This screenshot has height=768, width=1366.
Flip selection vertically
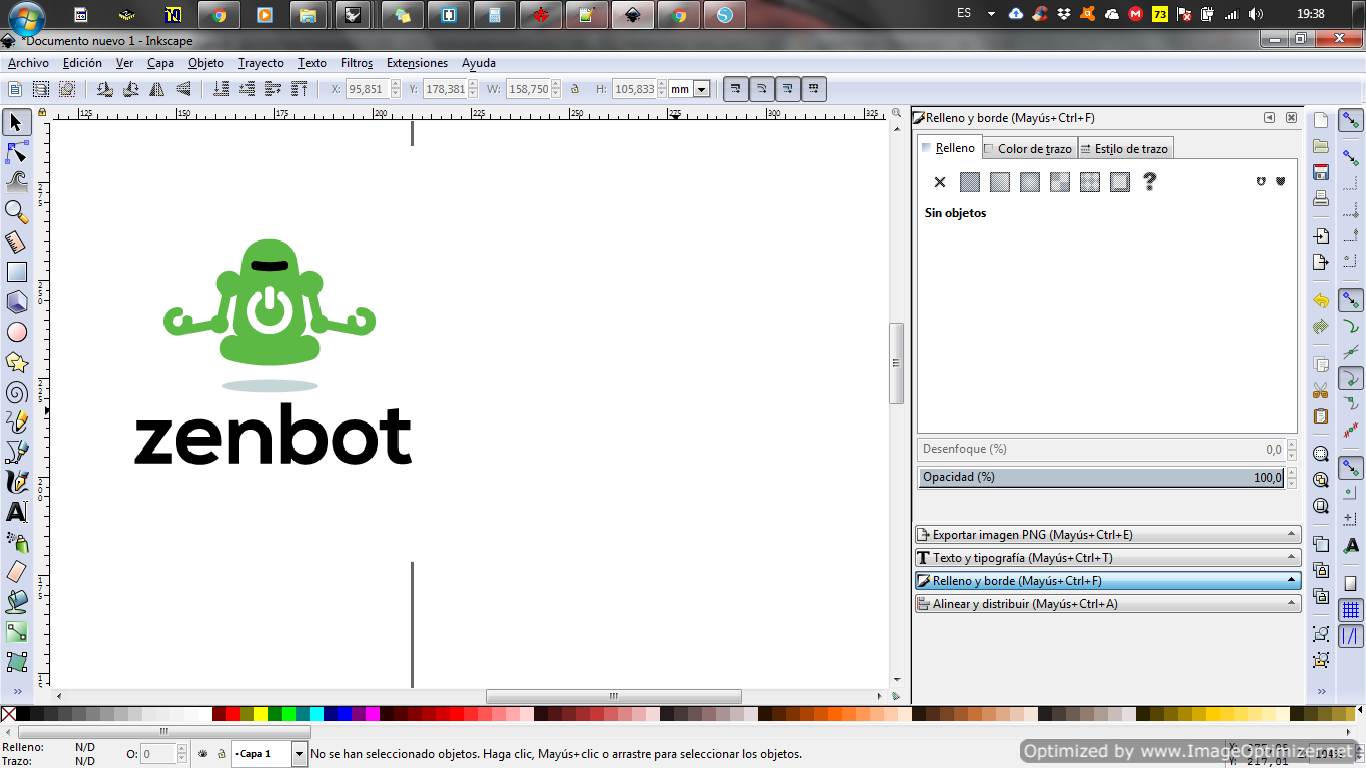click(x=183, y=89)
